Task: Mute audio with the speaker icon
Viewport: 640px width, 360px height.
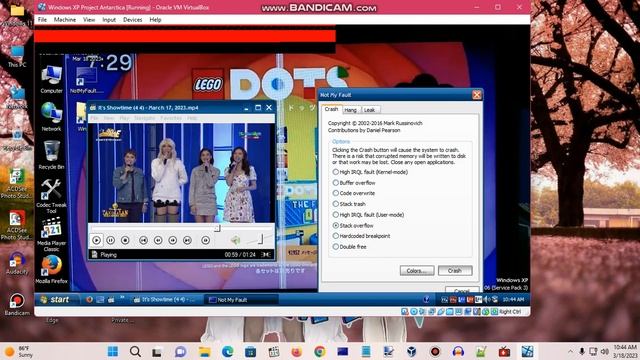Action: point(236,240)
